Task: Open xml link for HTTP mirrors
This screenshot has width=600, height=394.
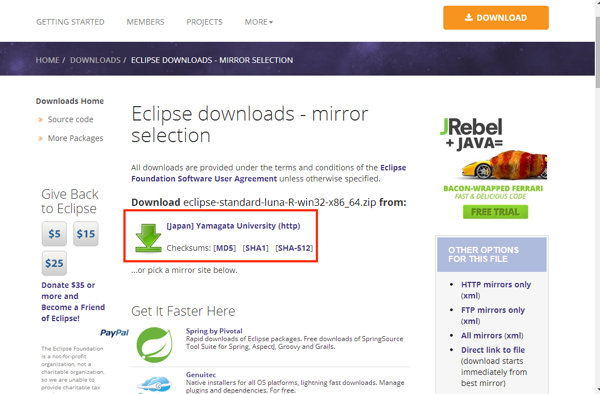Action: pyautogui.click(x=471, y=296)
